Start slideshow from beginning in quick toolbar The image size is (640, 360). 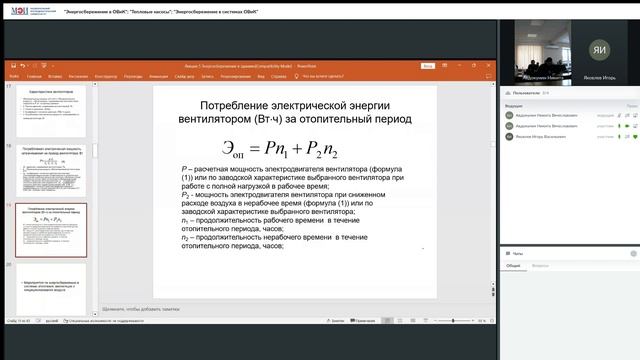[x=44, y=66]
